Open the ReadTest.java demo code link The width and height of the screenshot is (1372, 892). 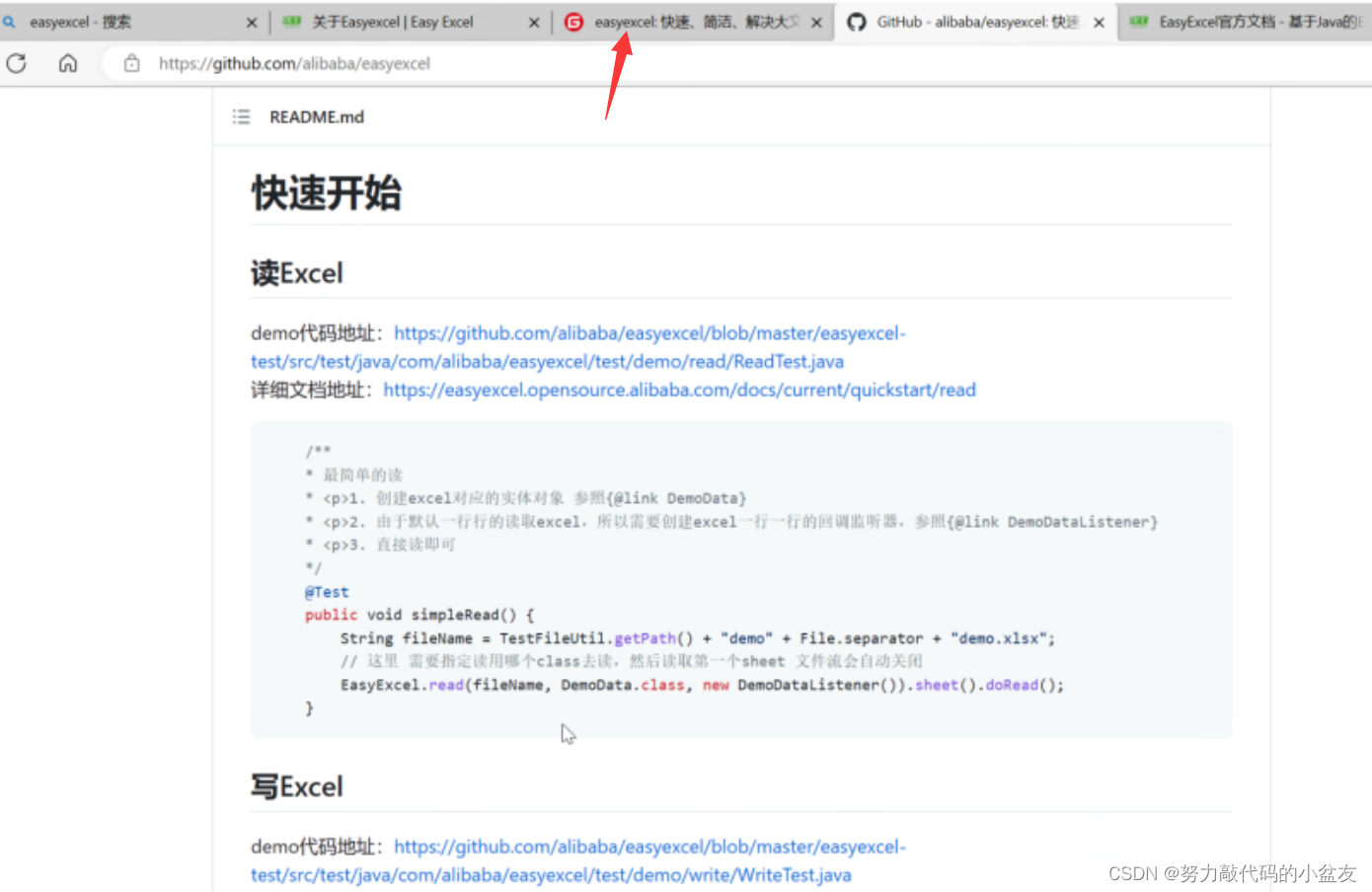pos(578,347)
